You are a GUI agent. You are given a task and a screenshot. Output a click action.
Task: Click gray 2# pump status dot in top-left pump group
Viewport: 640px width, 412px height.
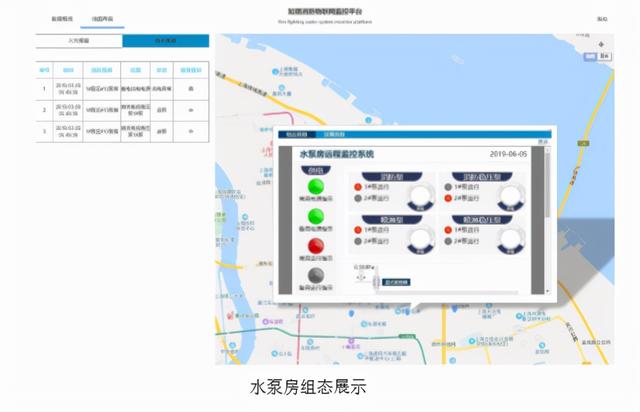358,198
